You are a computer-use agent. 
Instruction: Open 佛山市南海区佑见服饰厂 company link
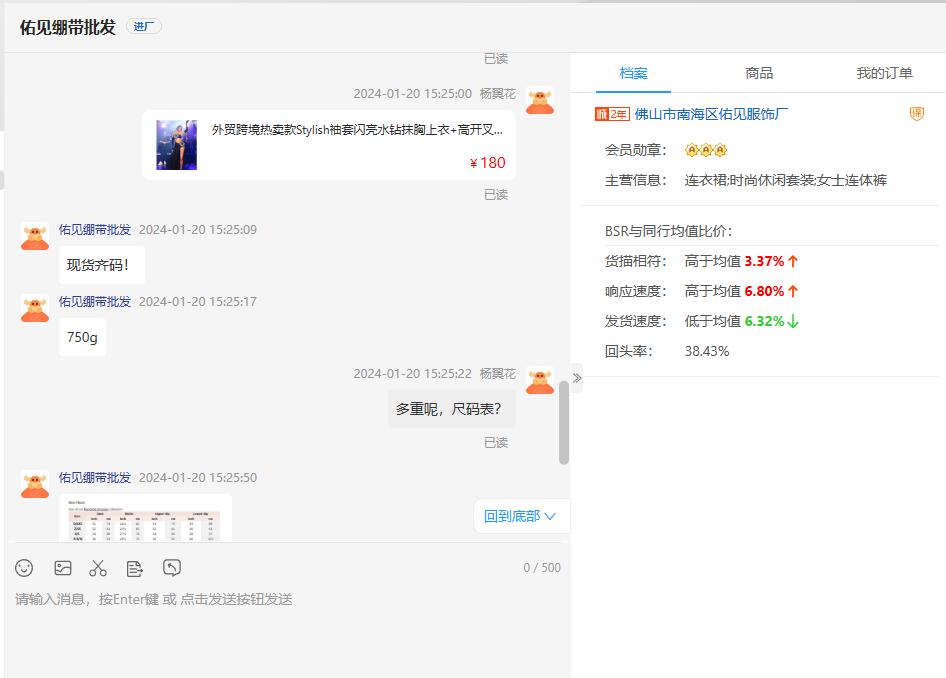[711, 114]
